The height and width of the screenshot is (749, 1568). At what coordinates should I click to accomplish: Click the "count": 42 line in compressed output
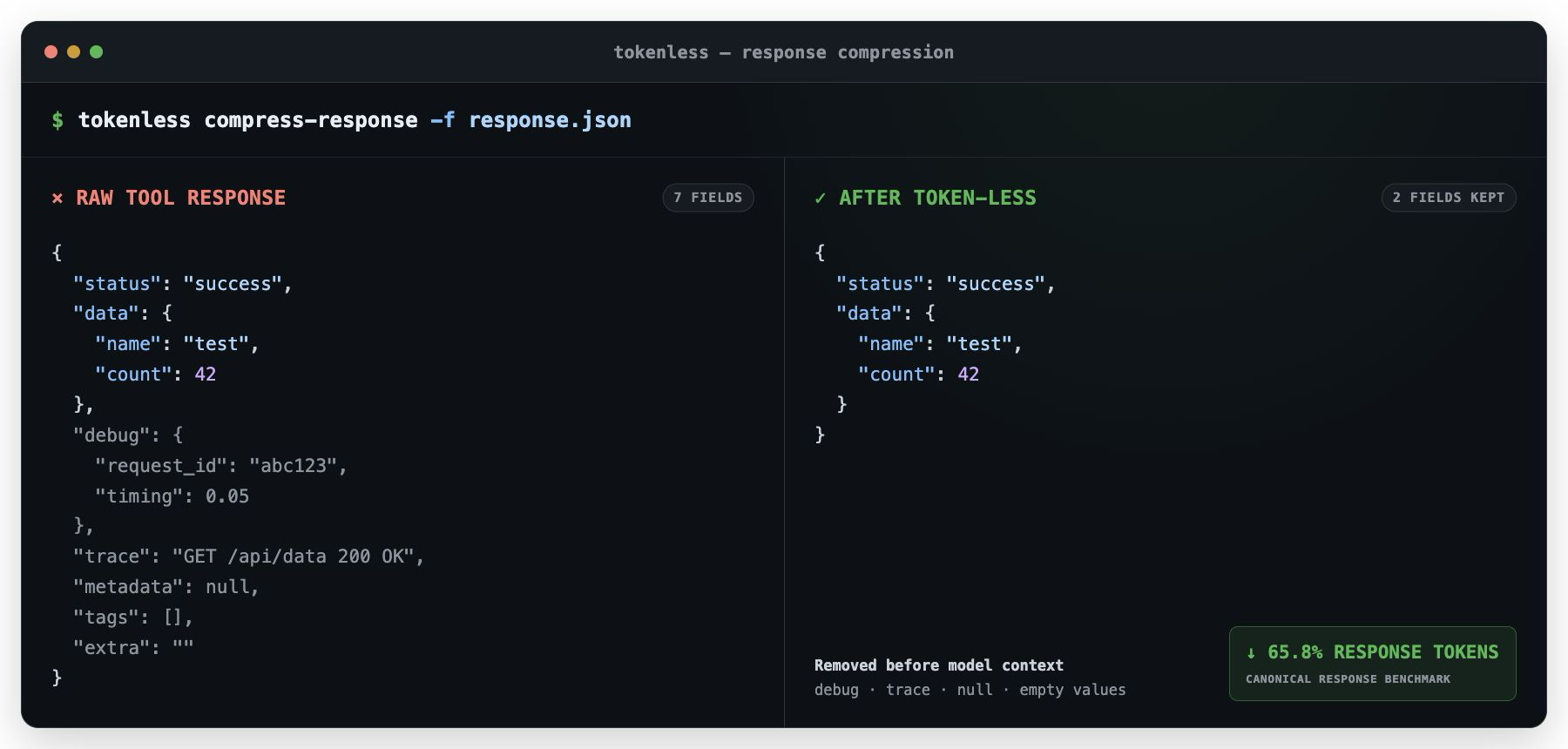click(918, 374)
